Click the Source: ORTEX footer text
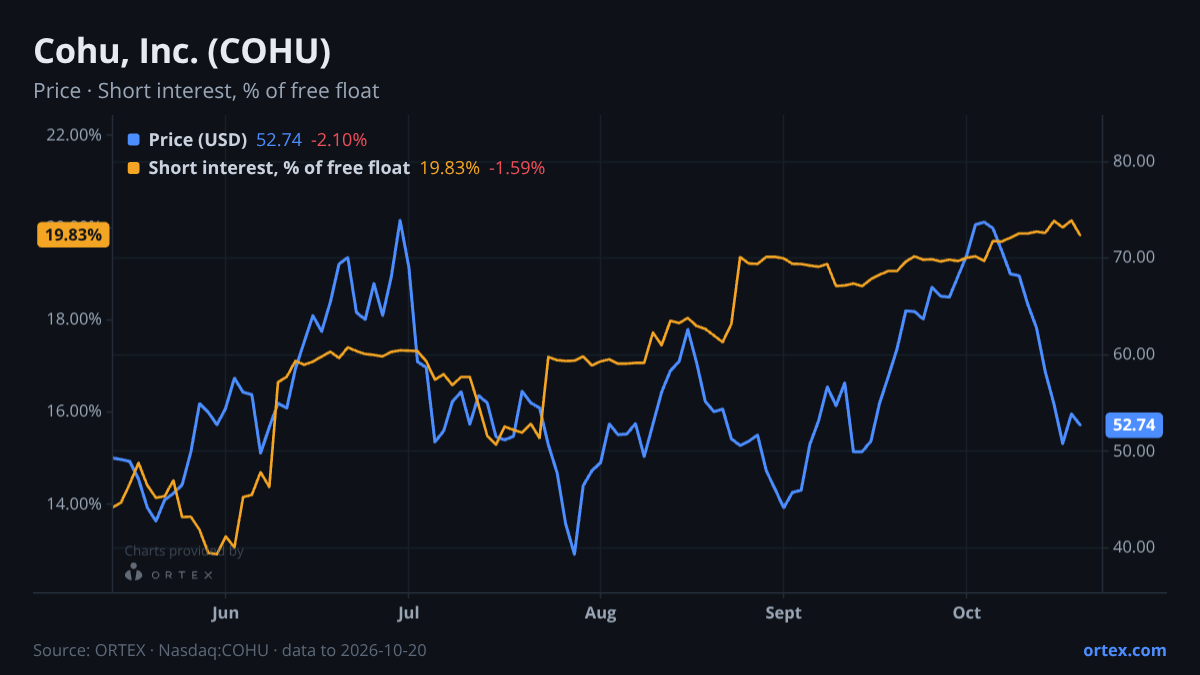This screenshot has width=1200, height=675. coord(230,650)
